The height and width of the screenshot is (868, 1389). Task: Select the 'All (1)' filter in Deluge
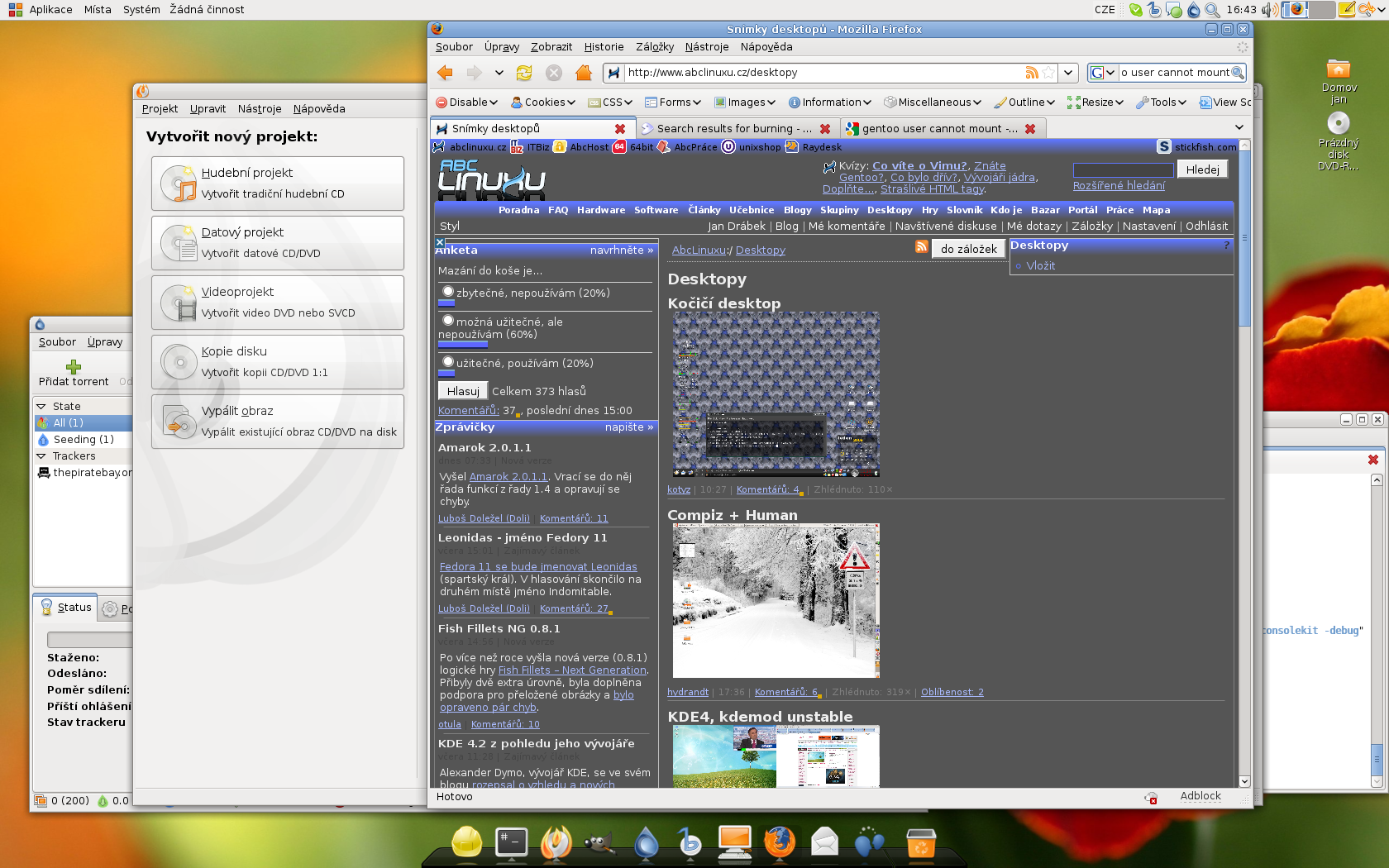83,423
